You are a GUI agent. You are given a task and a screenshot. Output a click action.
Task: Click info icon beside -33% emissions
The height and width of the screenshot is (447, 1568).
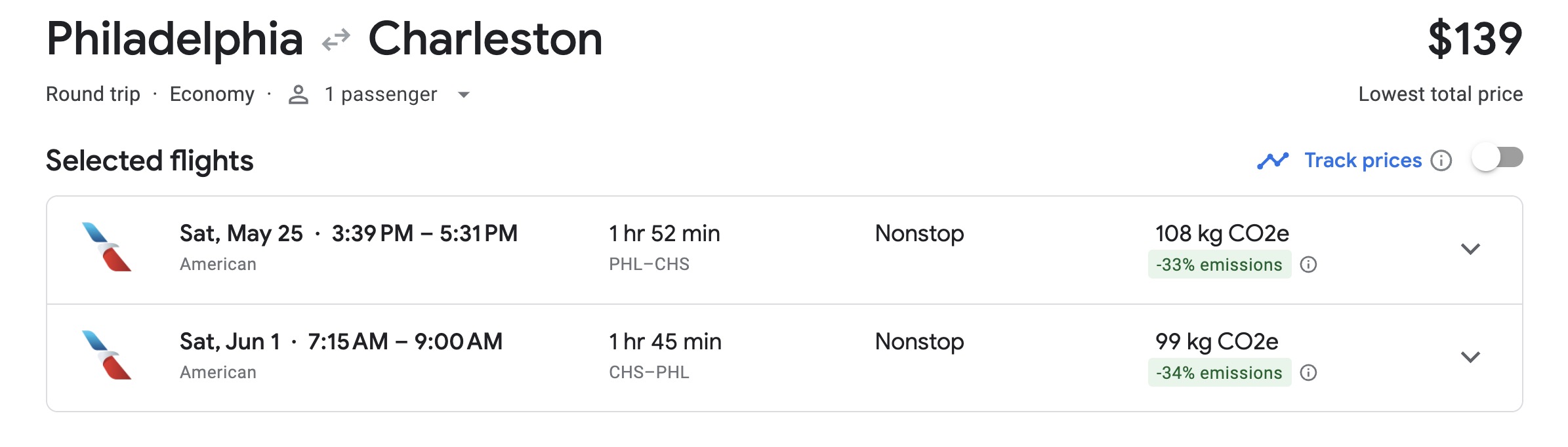tap(1309, 265)
